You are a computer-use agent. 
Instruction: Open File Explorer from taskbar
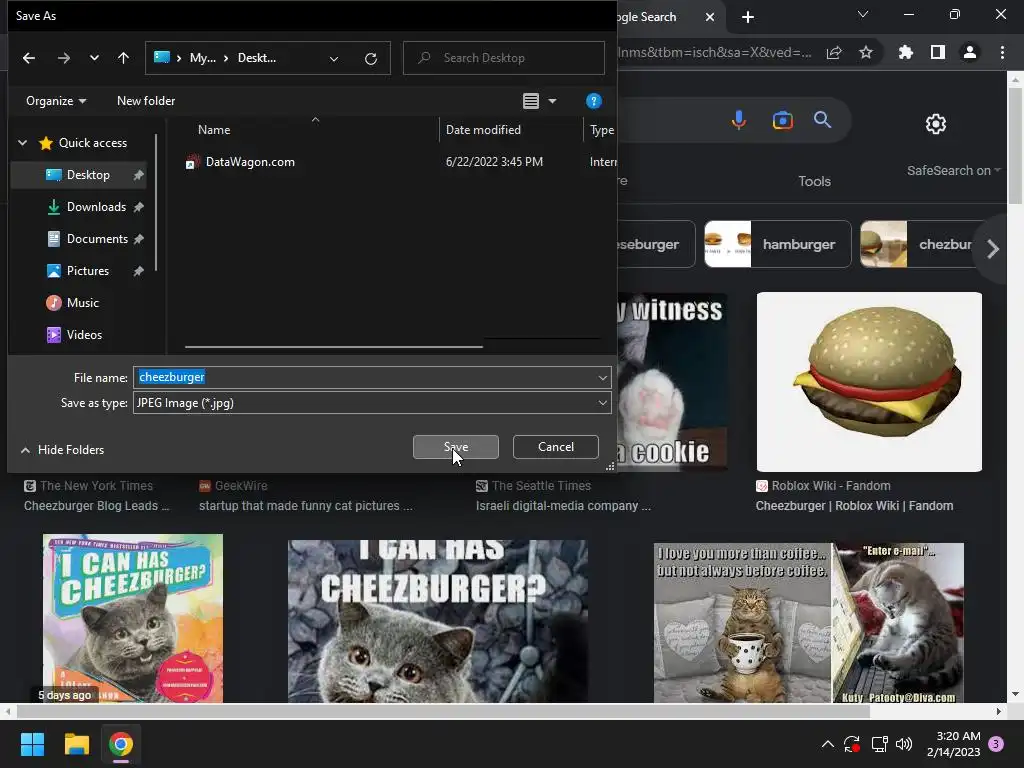click(x=76, y=744)
